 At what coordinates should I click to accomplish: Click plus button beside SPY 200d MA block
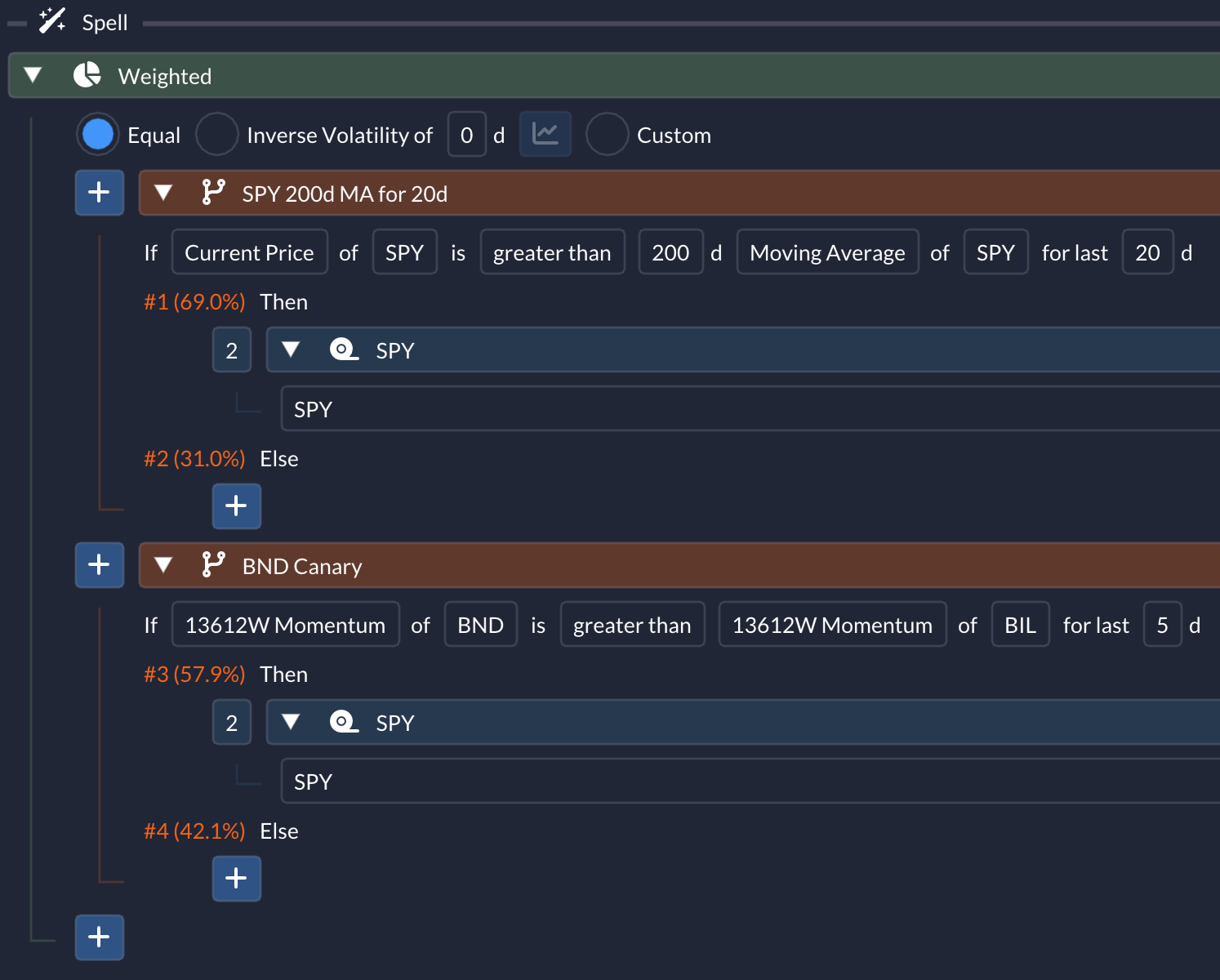point(100,193)
